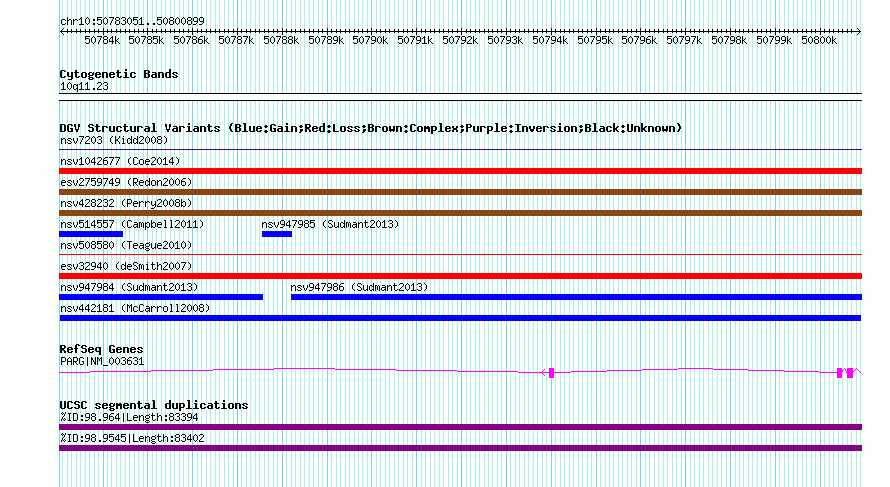Screen dimensions: 890x487
Task: Click the blue nsv947984 (Sudmant2013) gain bar
Action: coord(161,297)
